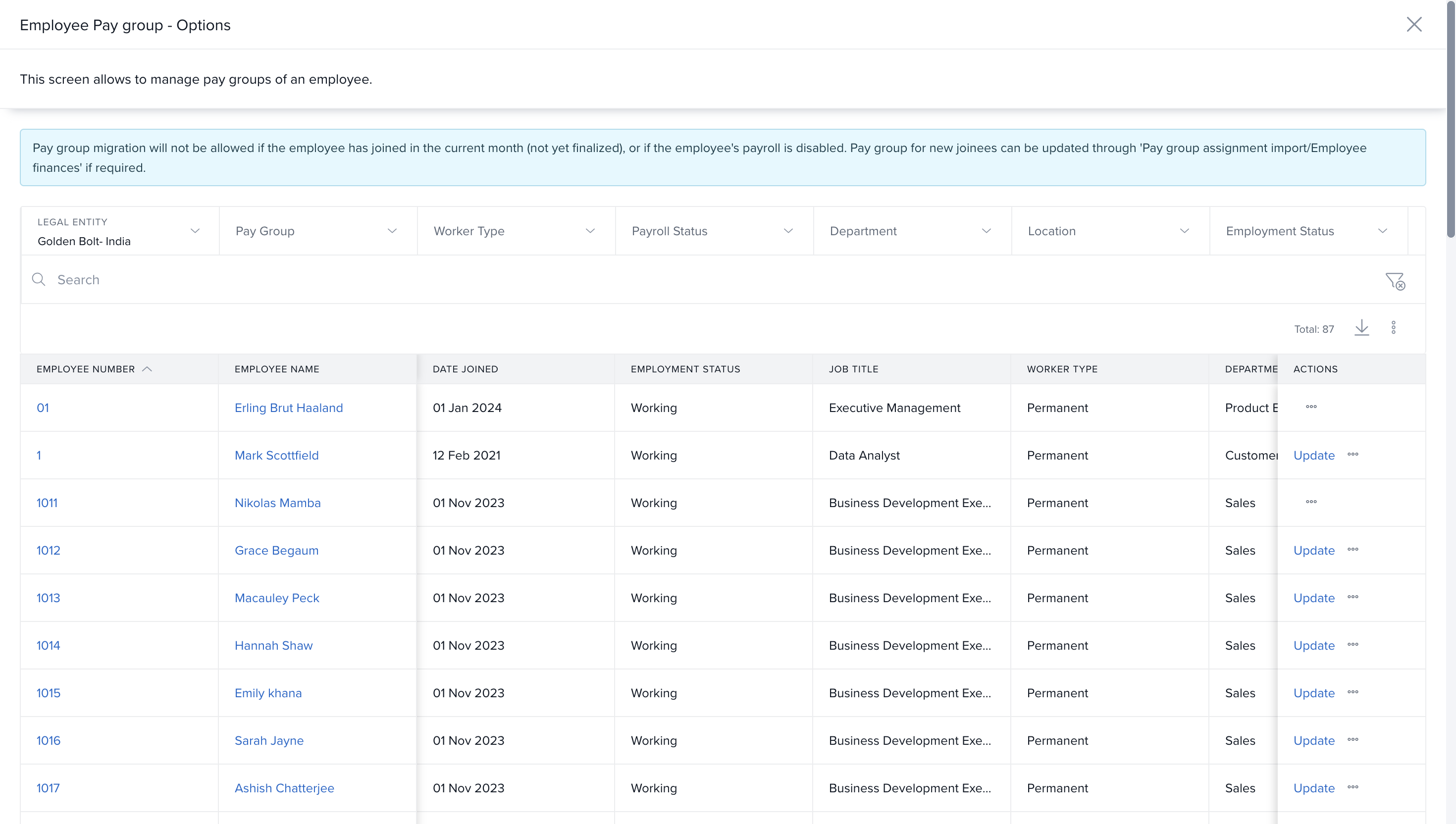
Task: Click employee number 1017 link
Action: click(48, 788)
